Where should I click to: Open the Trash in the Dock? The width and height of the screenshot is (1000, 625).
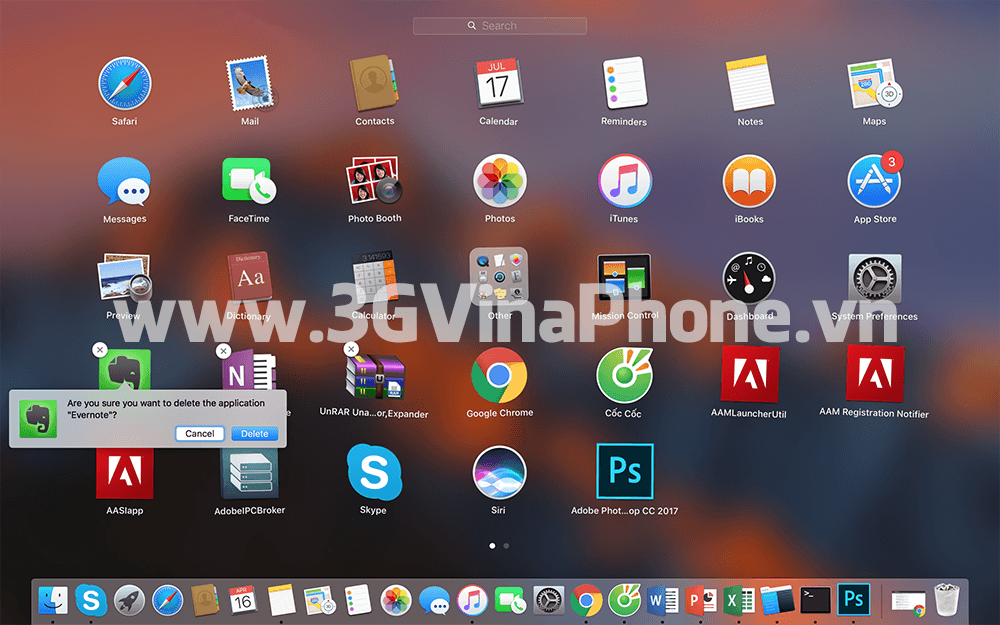(946, 599)
